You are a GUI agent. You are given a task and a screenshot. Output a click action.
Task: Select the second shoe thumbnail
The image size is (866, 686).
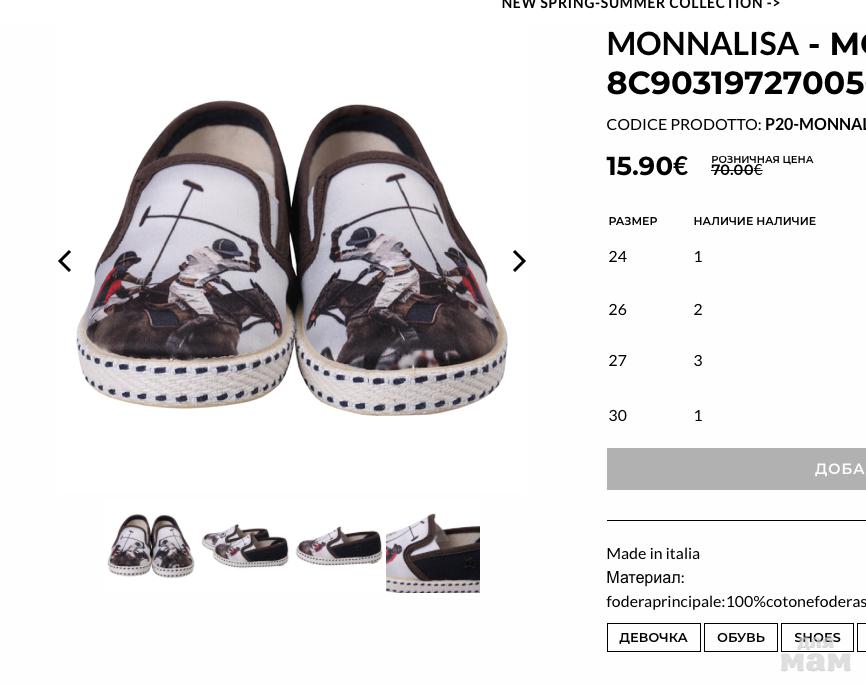[x=245, y=545]
